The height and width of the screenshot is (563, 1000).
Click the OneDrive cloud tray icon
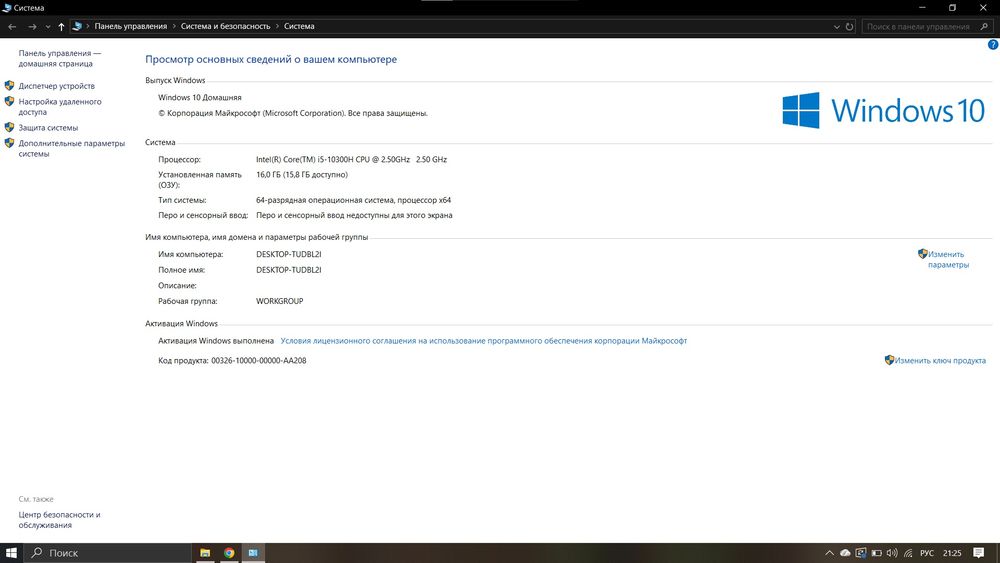click(845, 553)
